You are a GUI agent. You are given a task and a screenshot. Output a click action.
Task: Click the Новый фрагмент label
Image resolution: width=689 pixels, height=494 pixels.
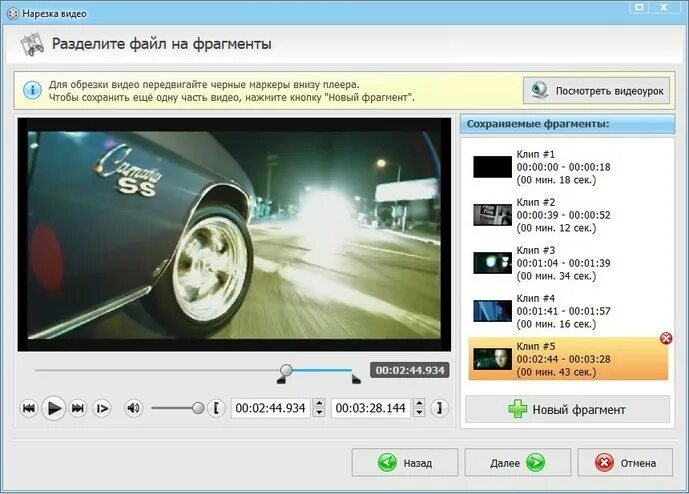[579, 410]
